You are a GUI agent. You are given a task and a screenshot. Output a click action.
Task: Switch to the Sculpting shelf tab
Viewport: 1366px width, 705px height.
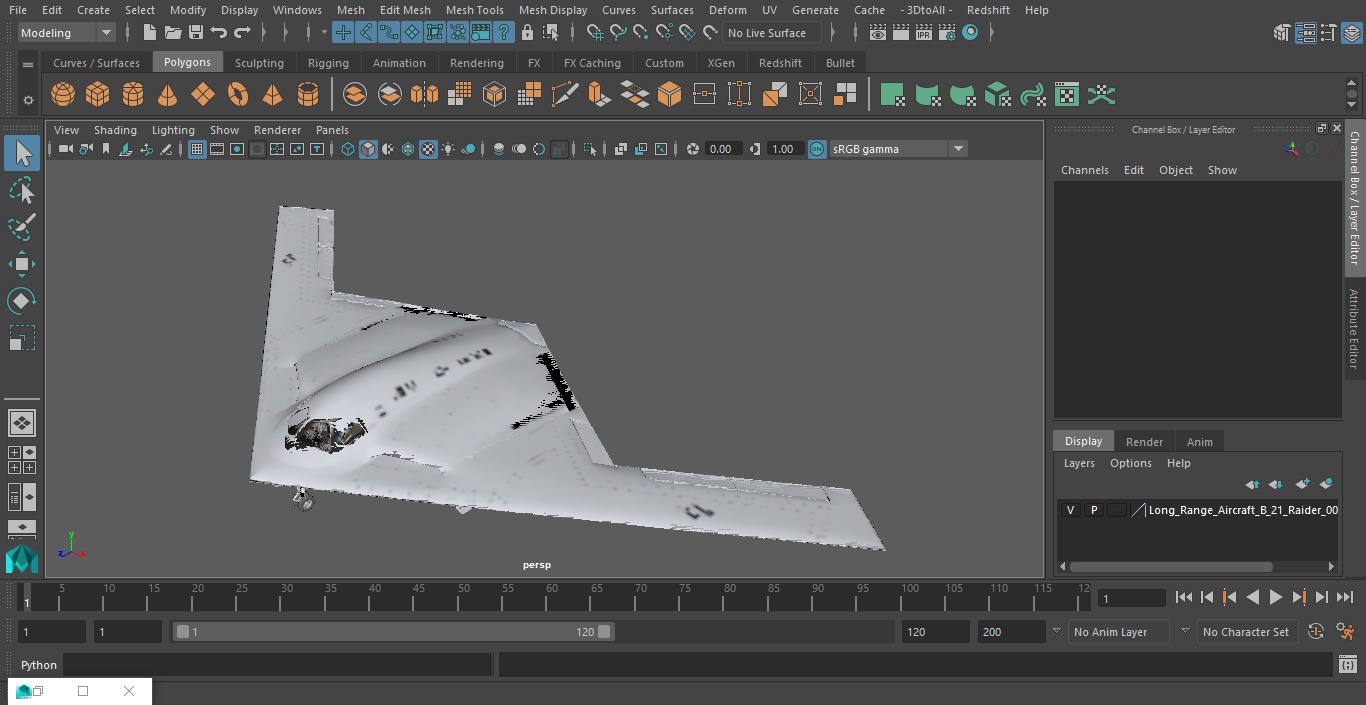(259, 63)
